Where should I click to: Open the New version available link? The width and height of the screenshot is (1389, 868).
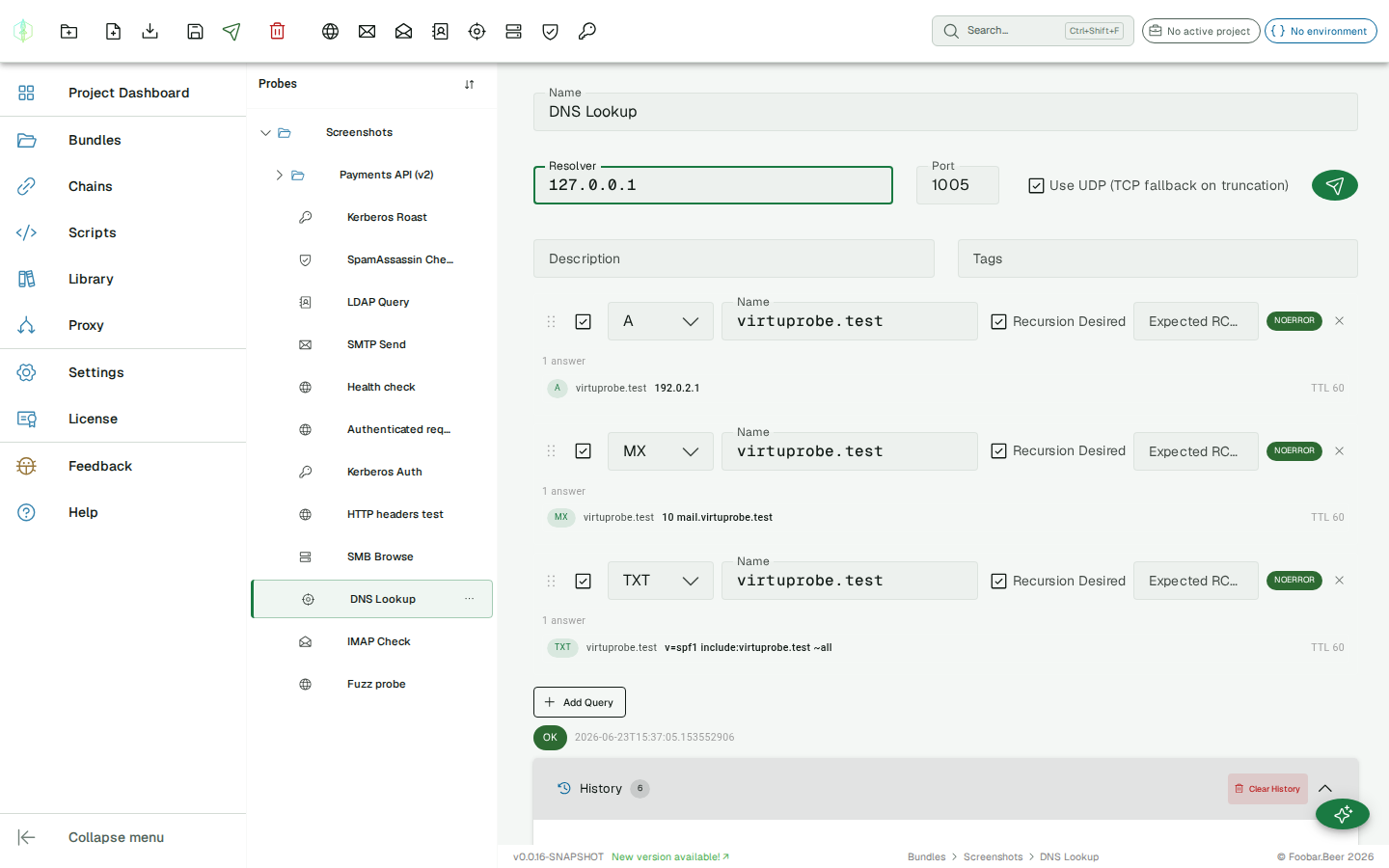[x=670, y=856]
